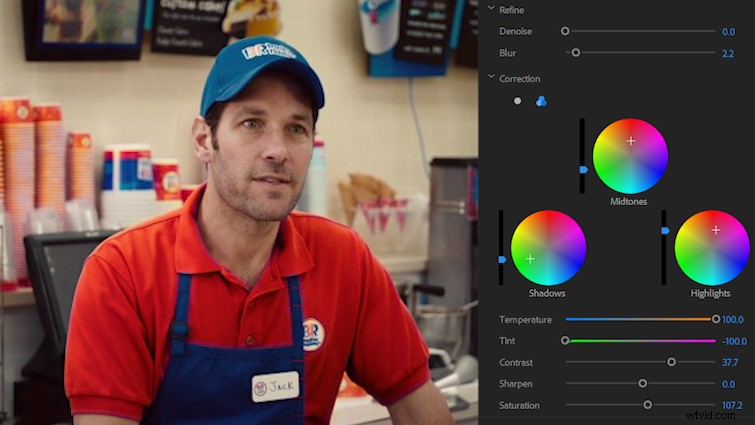Screen dimensions: 755x425
Task: Click the Denoise slider handle
Action: click(565, 31)
